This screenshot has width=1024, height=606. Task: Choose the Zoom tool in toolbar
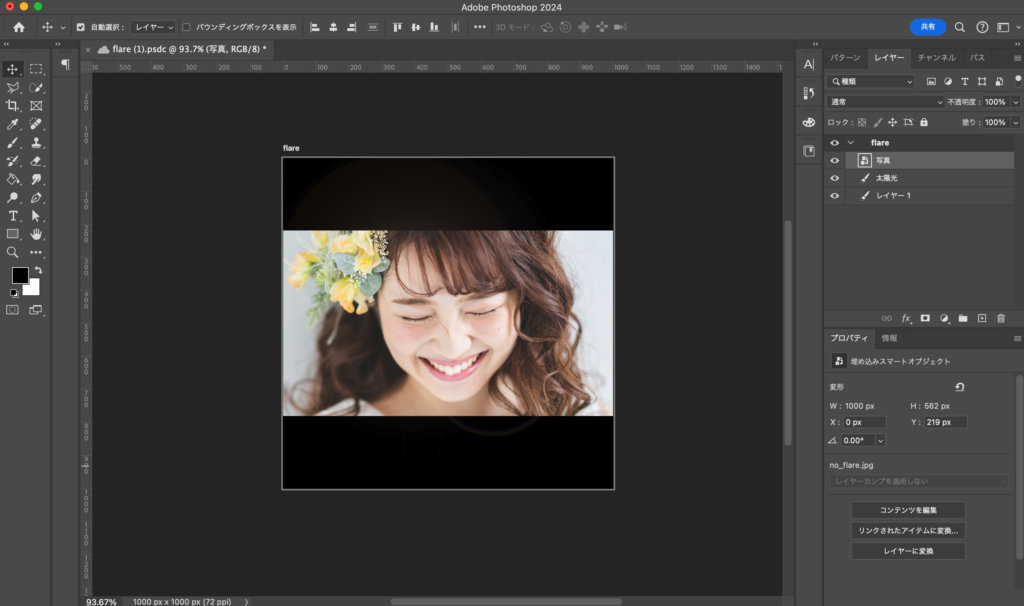click(13, 253)
